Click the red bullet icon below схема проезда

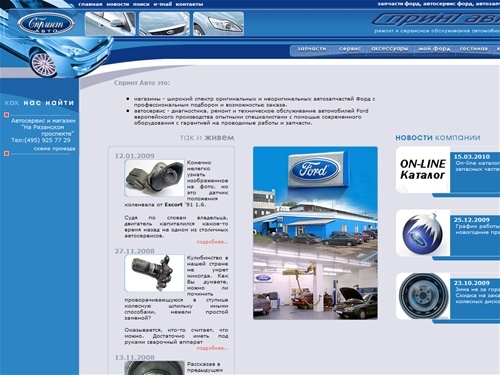[6, 154]
